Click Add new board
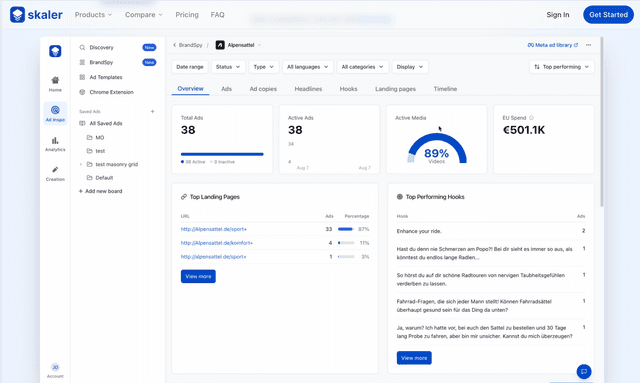 coord(100,191)
